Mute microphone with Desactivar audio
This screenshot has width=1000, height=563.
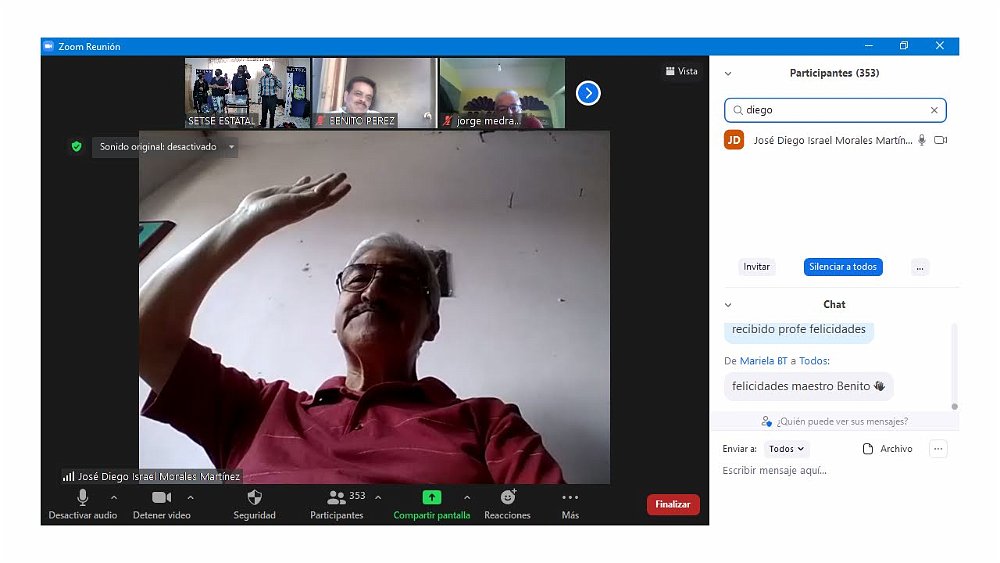(x=82, y=498)
